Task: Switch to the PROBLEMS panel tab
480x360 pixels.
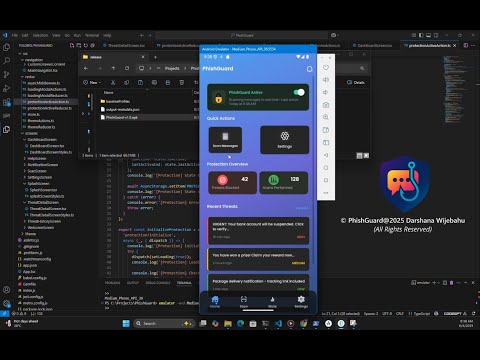Action: coord(112,283)
